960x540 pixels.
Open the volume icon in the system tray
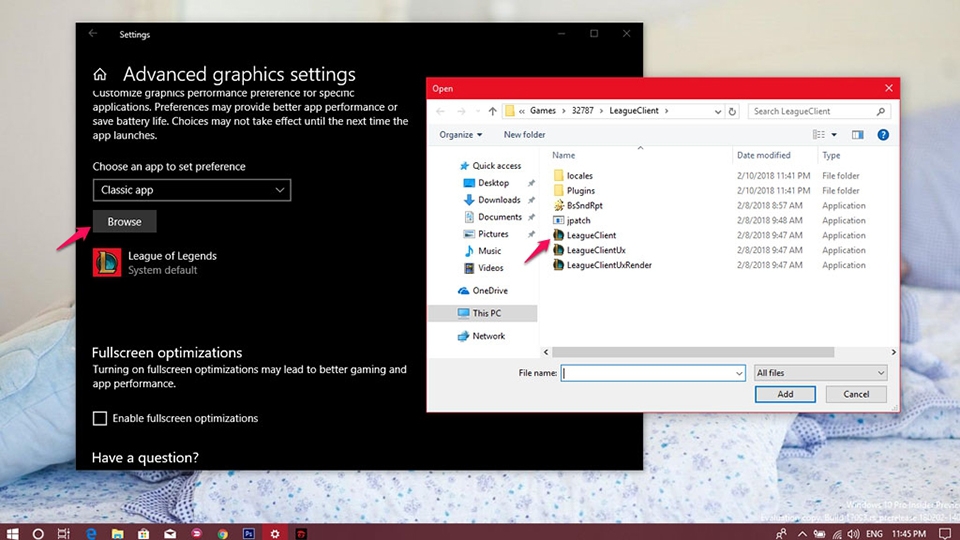[853, 534]
